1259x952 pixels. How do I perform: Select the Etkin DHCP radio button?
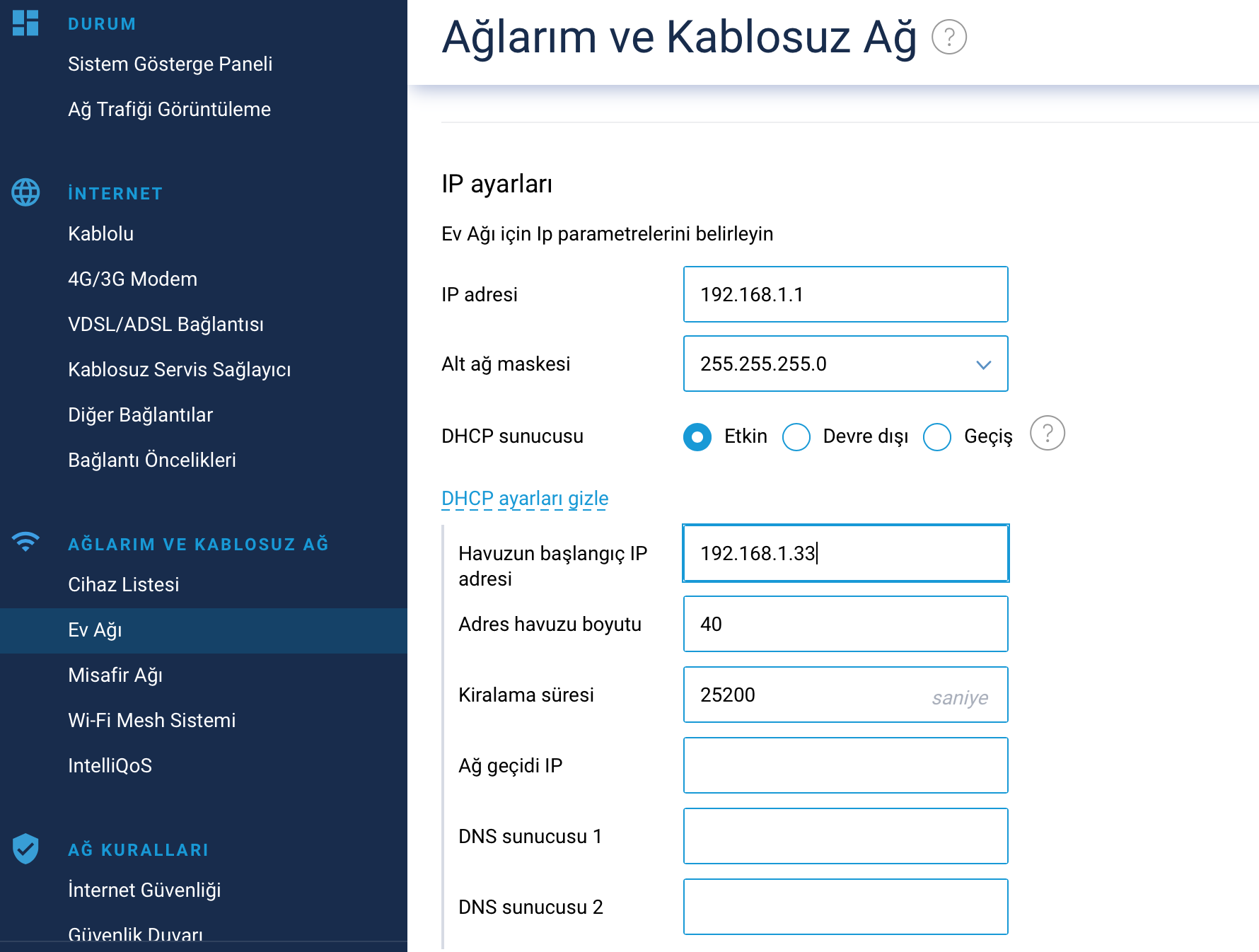coord(697,437)
